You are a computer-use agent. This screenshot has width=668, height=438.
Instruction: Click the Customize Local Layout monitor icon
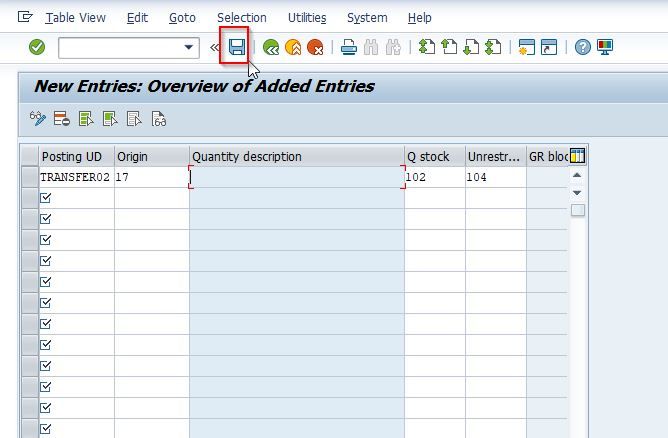pyautogui.click(x=605, y=47)
